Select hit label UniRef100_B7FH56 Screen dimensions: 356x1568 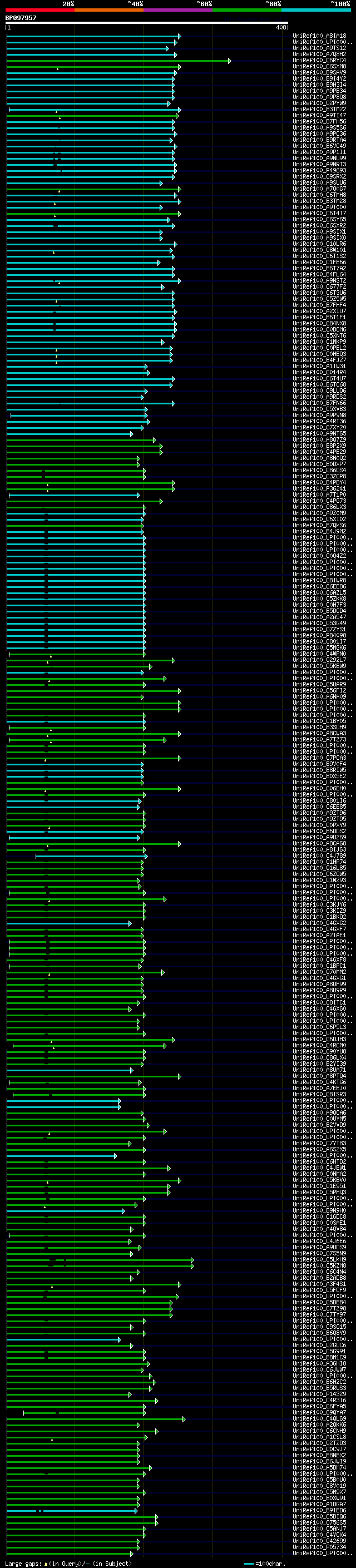click(319, 121)
